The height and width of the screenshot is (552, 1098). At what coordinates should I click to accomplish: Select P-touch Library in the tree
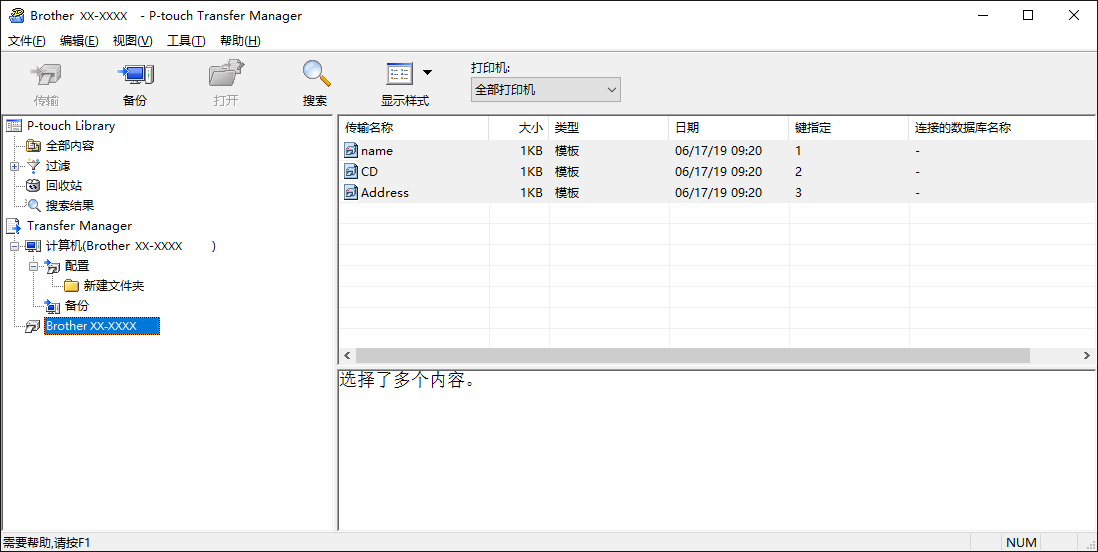pos(71,126)
